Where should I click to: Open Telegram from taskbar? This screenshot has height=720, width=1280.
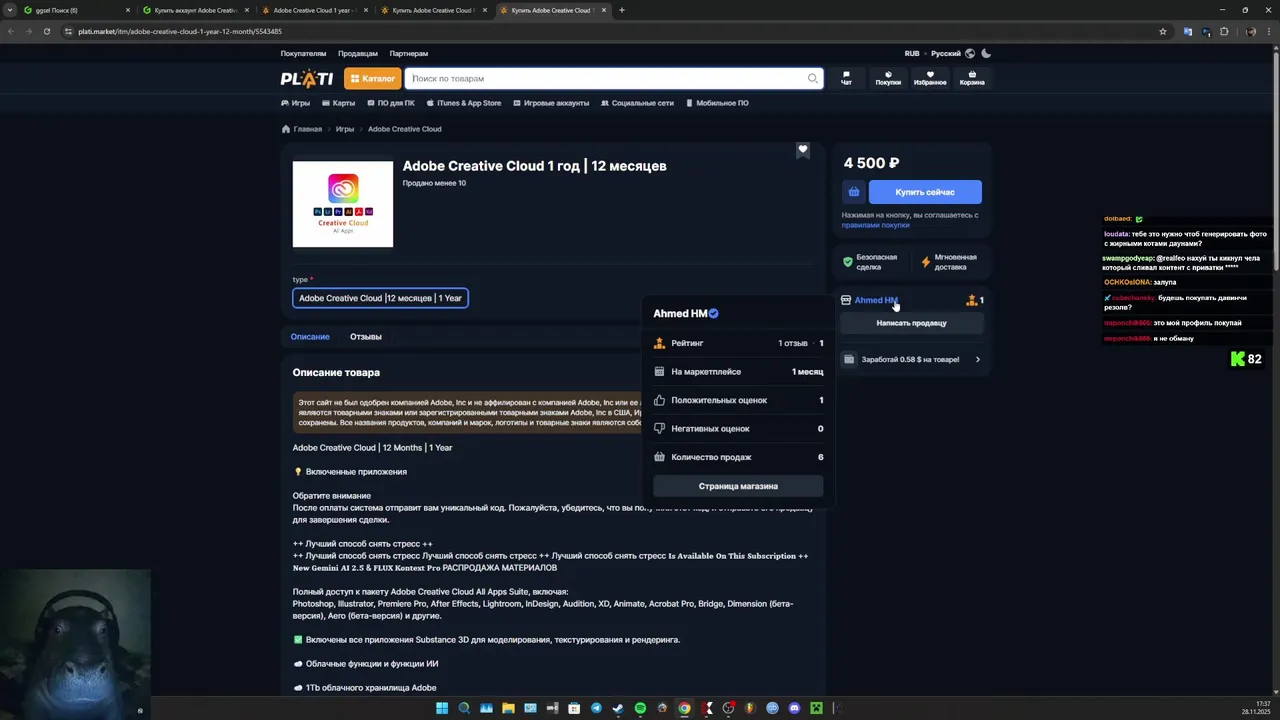596,708
